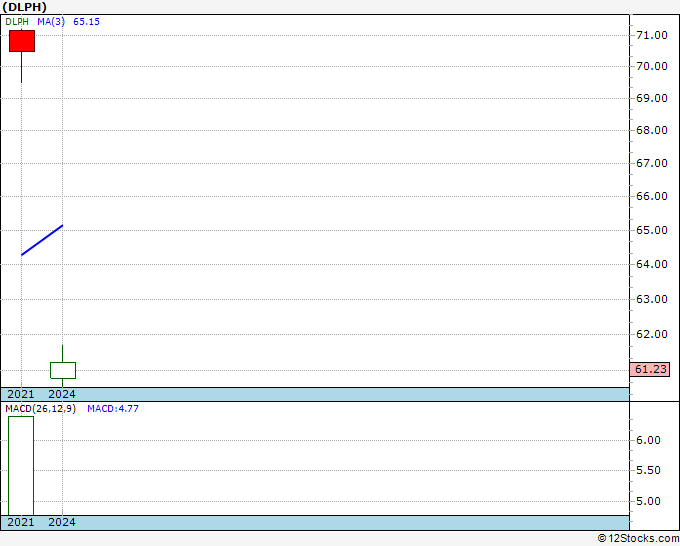The width and height of the screenshot is (680, 546).
Task: Click the MACD:4.77 value label
Action: click(x=113, y=409)
